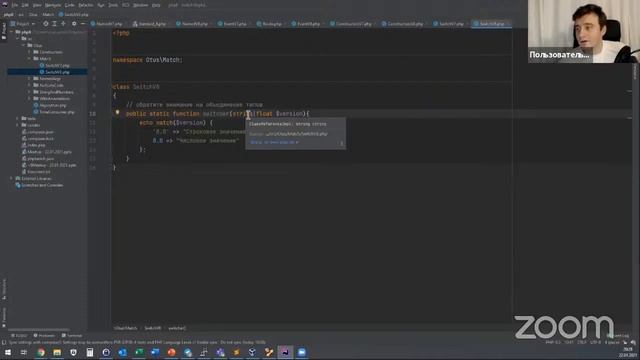Open PowerPoint from the taskbar
Viewport: 640px width, 360px height.
[171, 352]
